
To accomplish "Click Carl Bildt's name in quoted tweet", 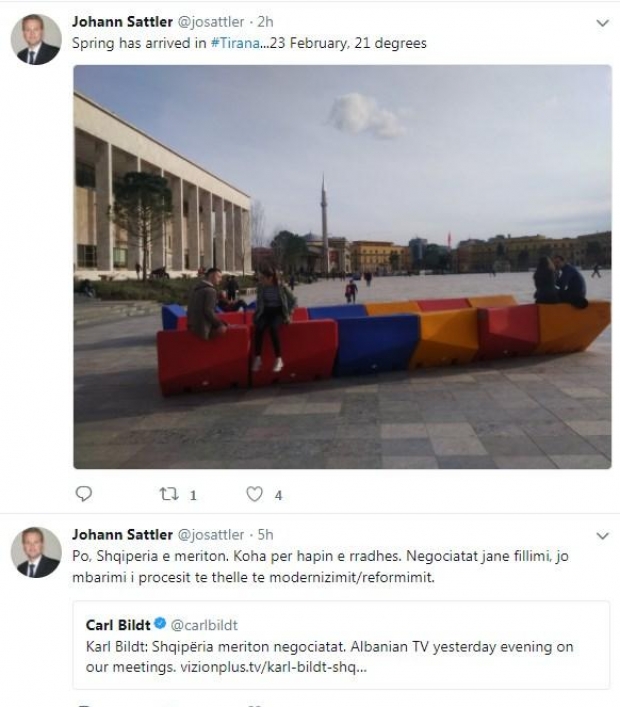I will [117, 625].
